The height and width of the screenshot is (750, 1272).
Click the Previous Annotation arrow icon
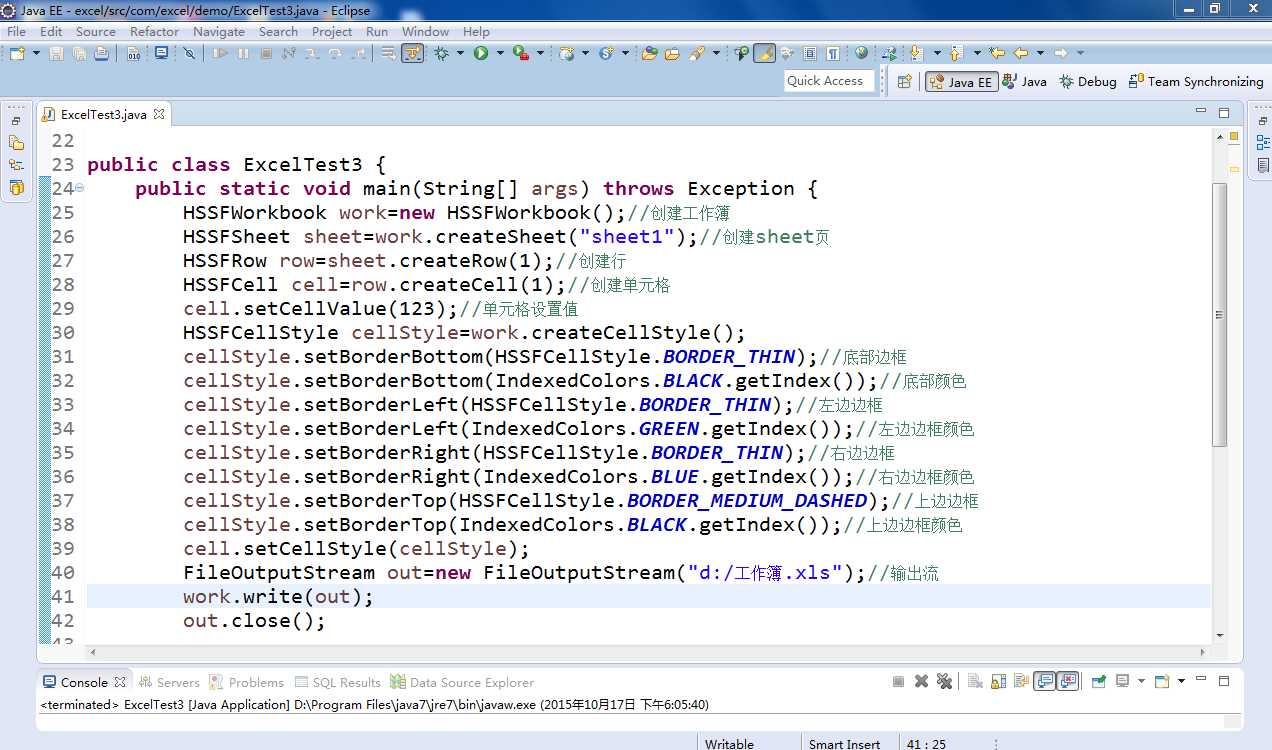(955, 53)
